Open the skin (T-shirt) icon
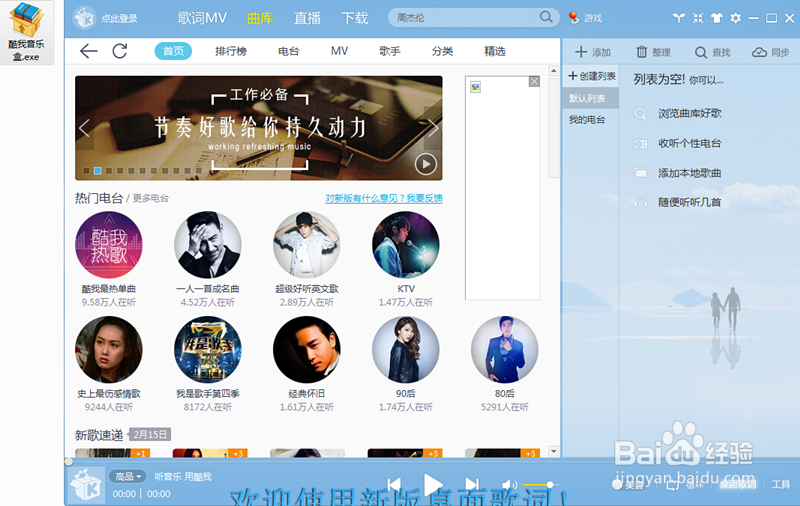This screenshot has height=506, width=800. 717,18
